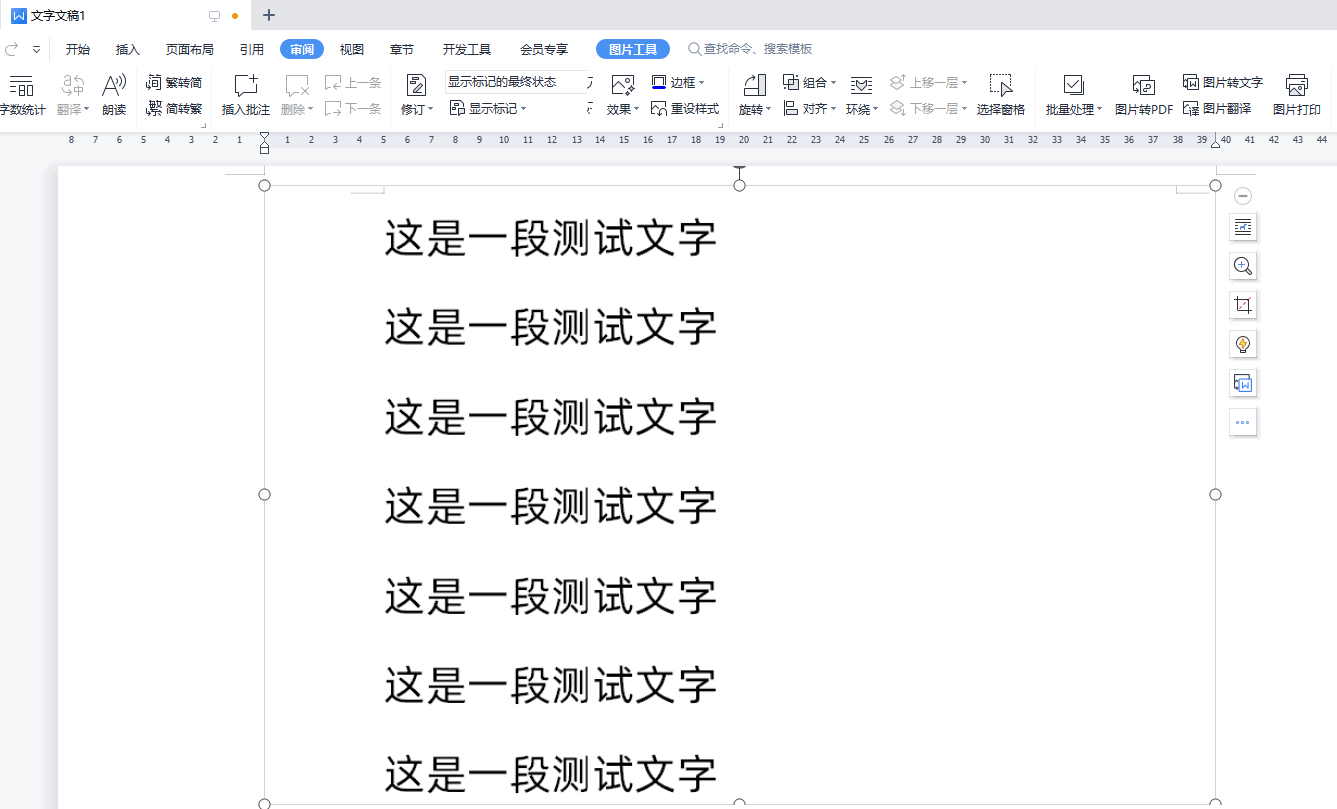Click the 修订 track changes icon
Image resolution: width=1337 pixels, height=809 pixels.
pyautogui.click(x=414, y=86)
